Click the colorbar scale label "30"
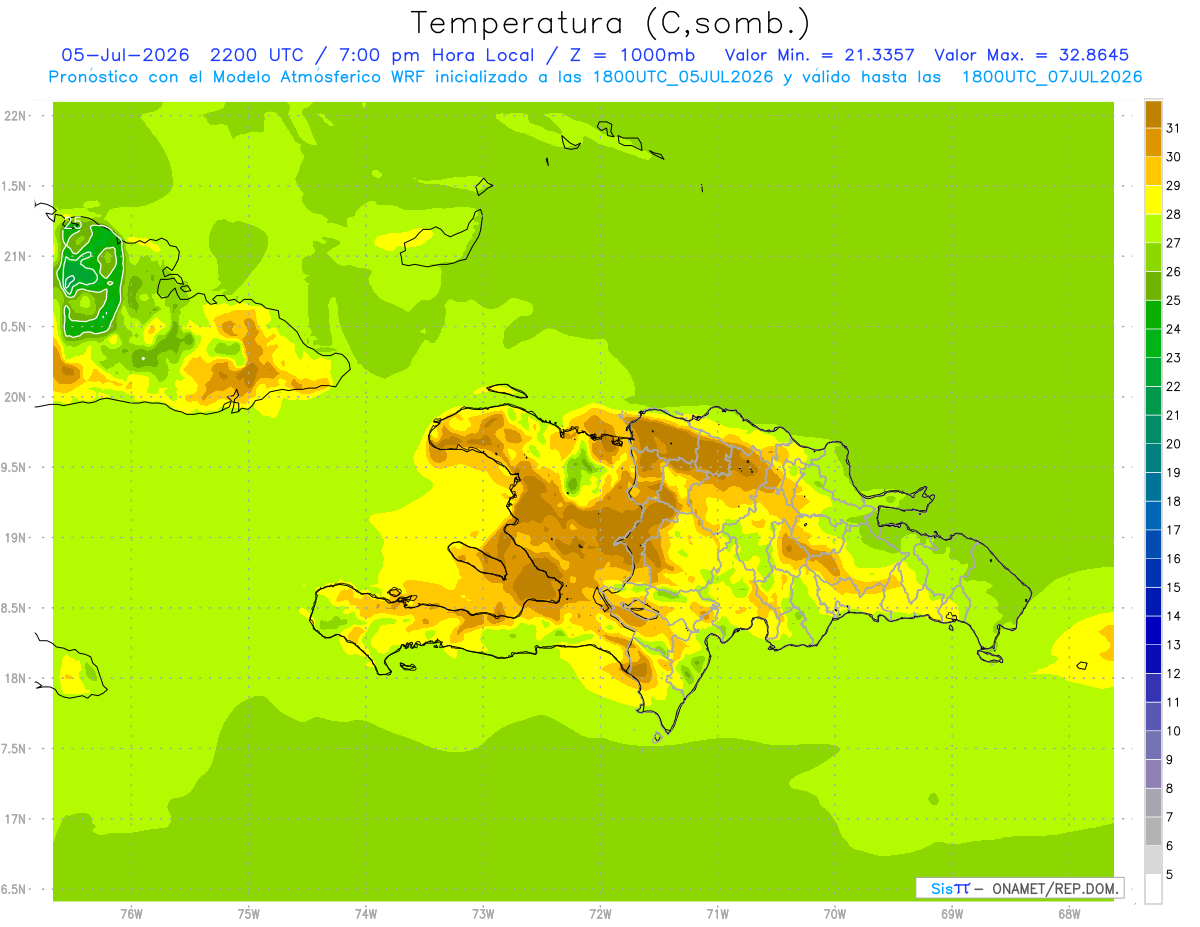Viewport: 1200px width, 927px height. 1174,157
